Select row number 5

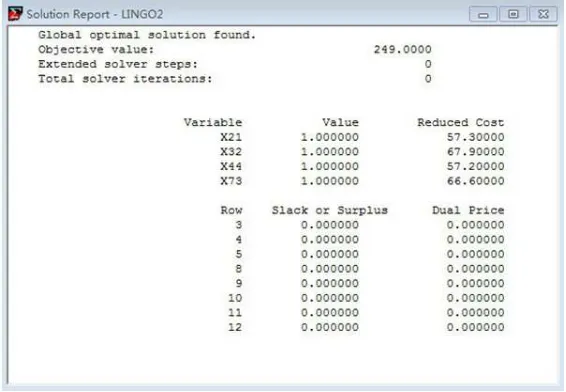coord(239,254)
